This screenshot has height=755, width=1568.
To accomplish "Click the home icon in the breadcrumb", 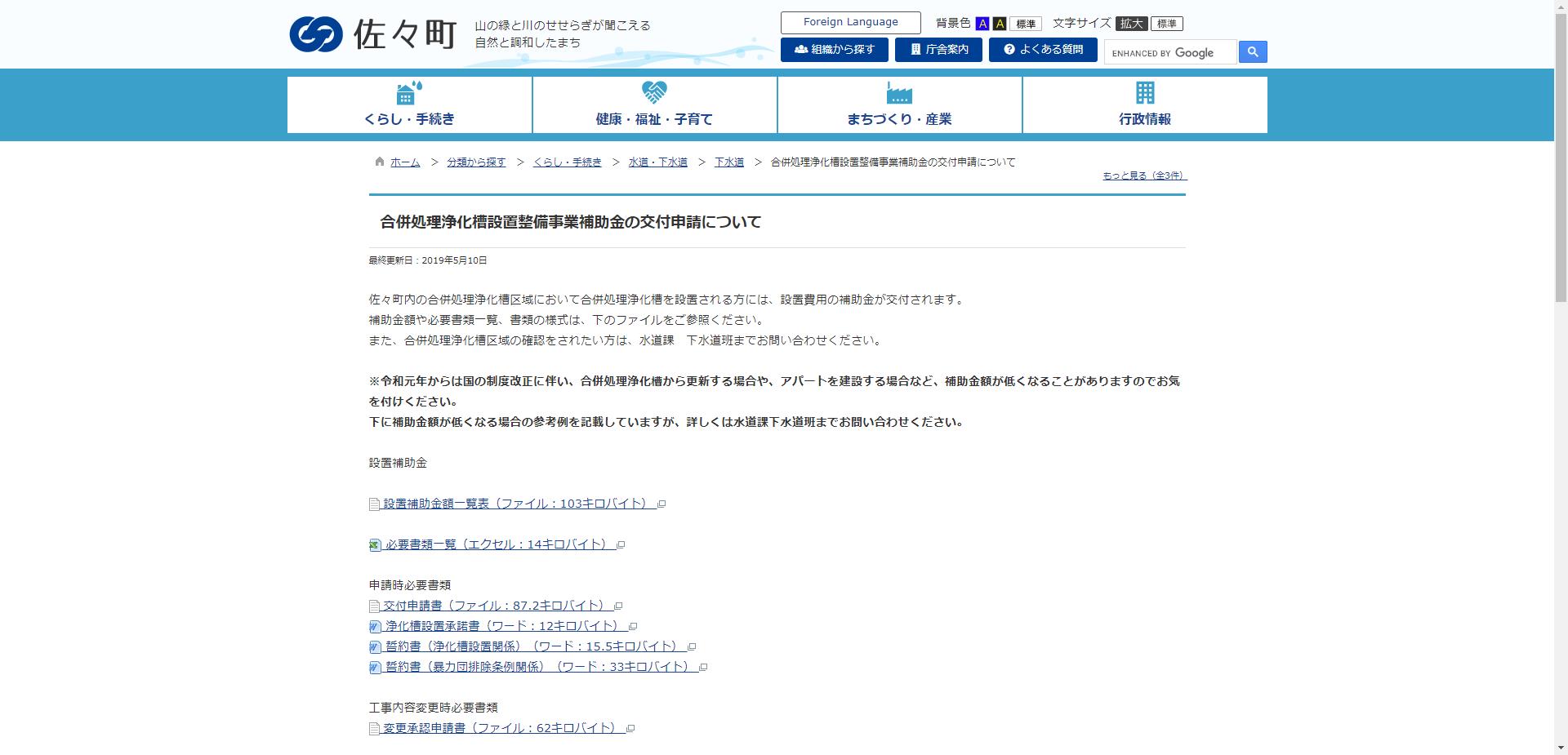I will click(378, 161).
